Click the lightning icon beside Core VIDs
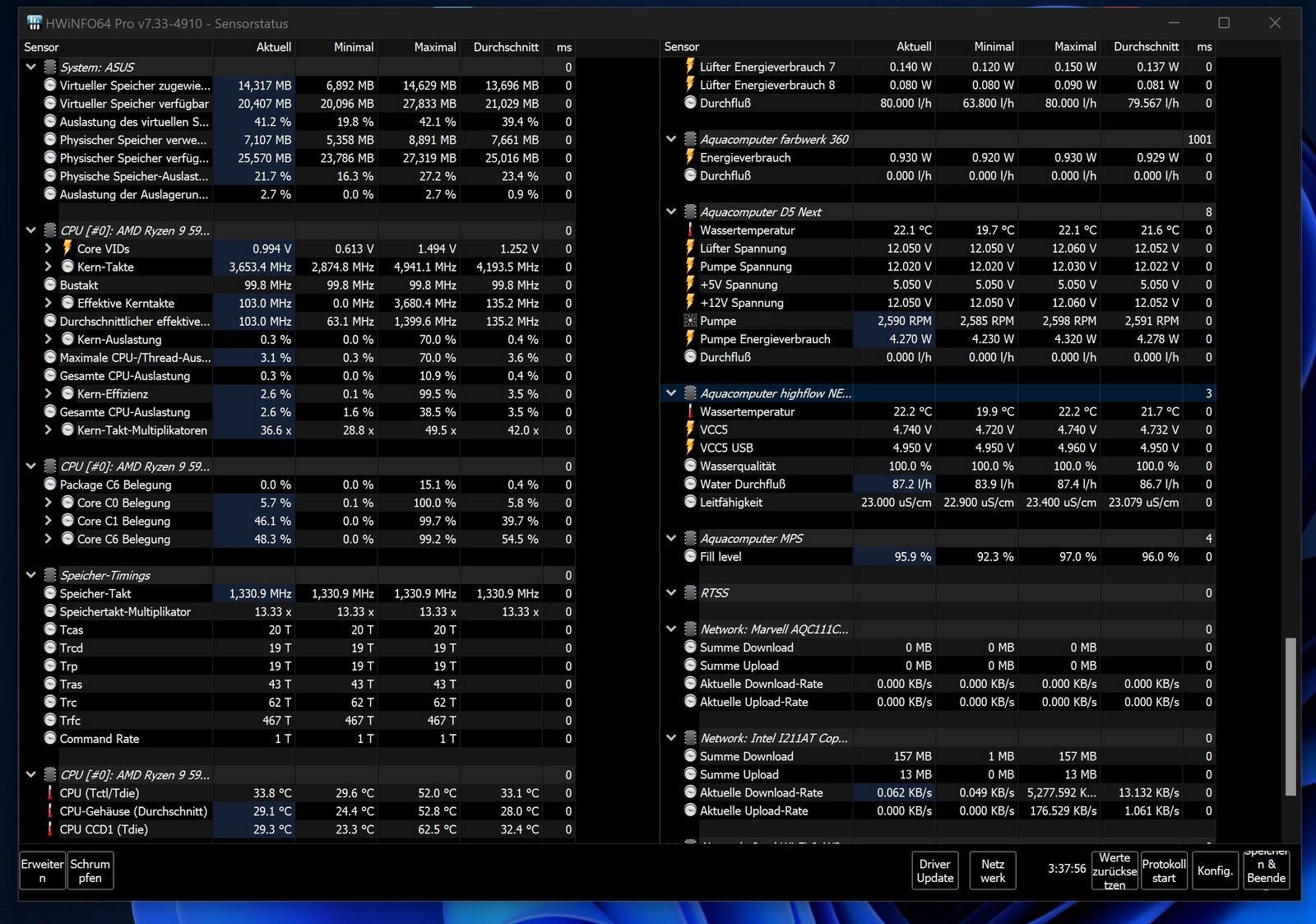 click(x=67, y=248)
